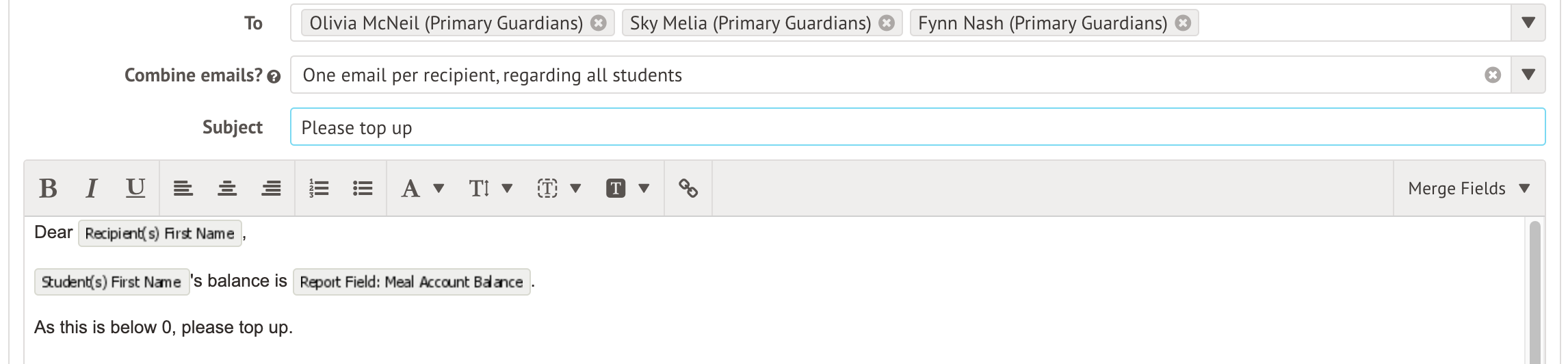Insert a hyperlink

pos(688,188)
